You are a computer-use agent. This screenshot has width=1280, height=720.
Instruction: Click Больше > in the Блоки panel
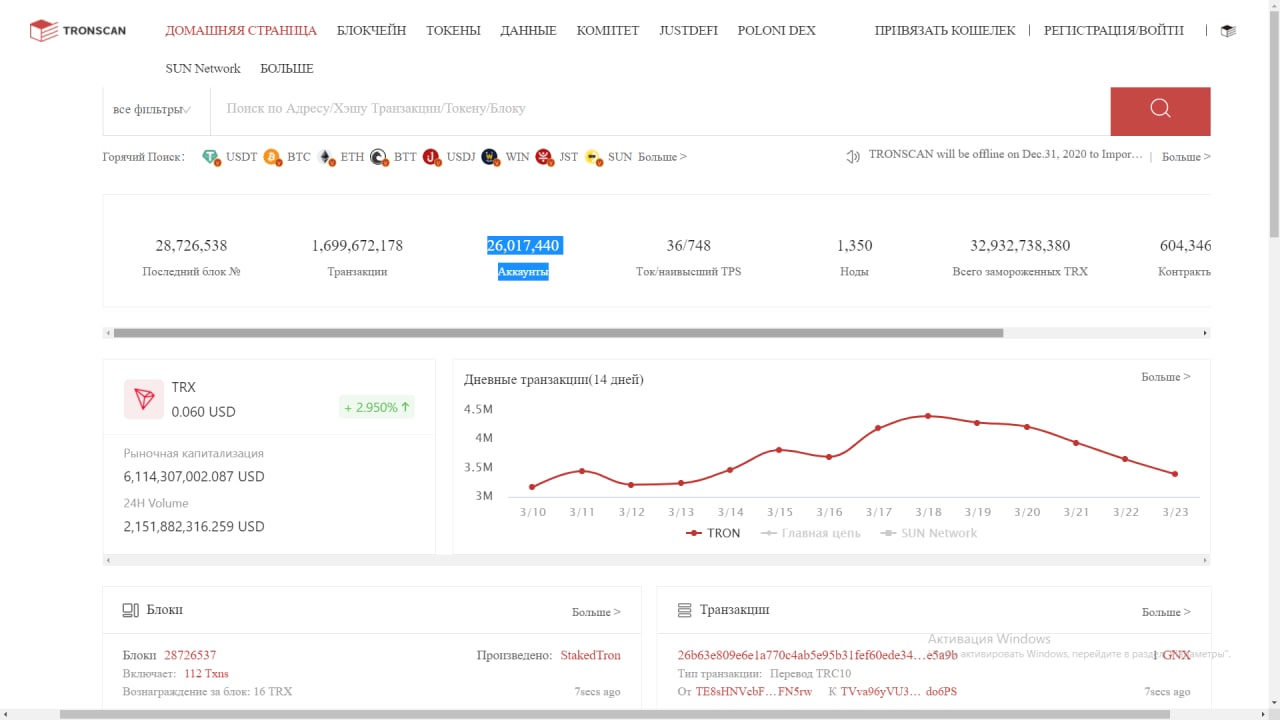(x=596, y=612)
